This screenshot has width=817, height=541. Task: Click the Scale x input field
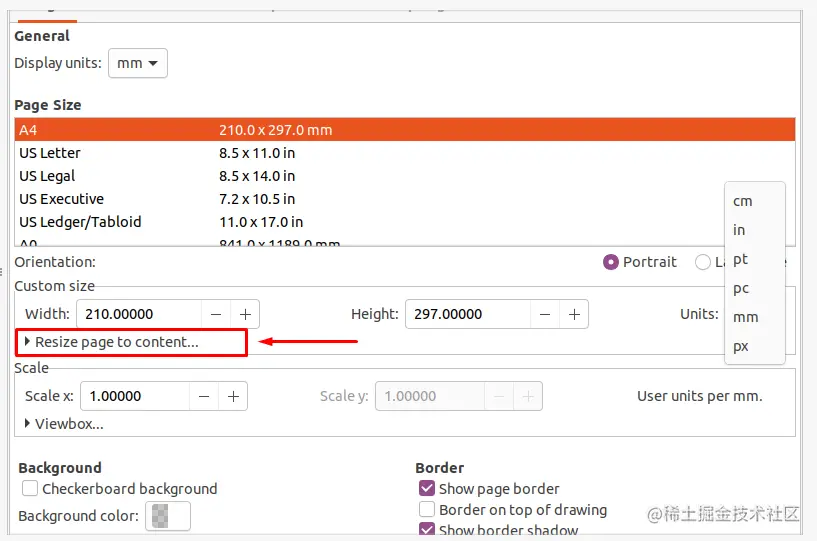click(x=135, y=396)
